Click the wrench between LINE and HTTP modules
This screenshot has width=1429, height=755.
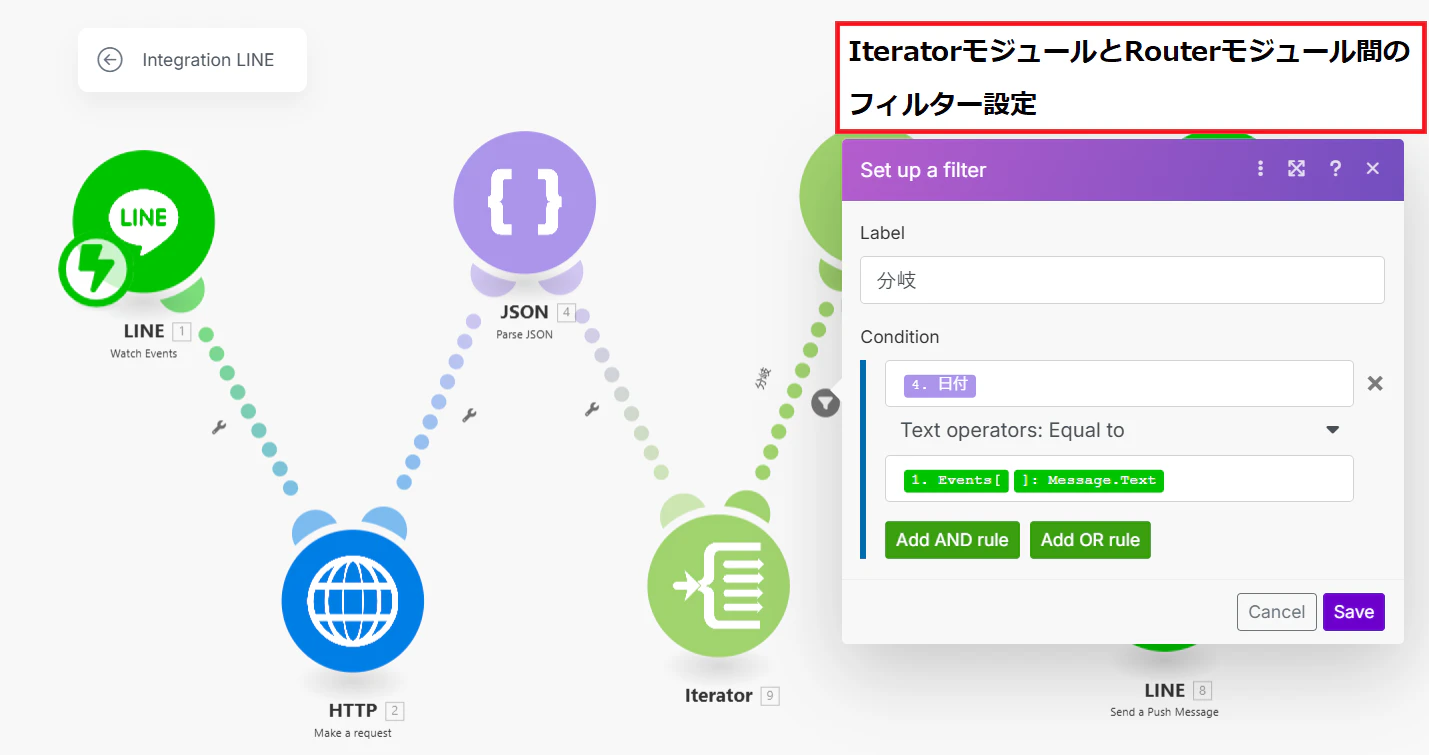coord(220,427)
